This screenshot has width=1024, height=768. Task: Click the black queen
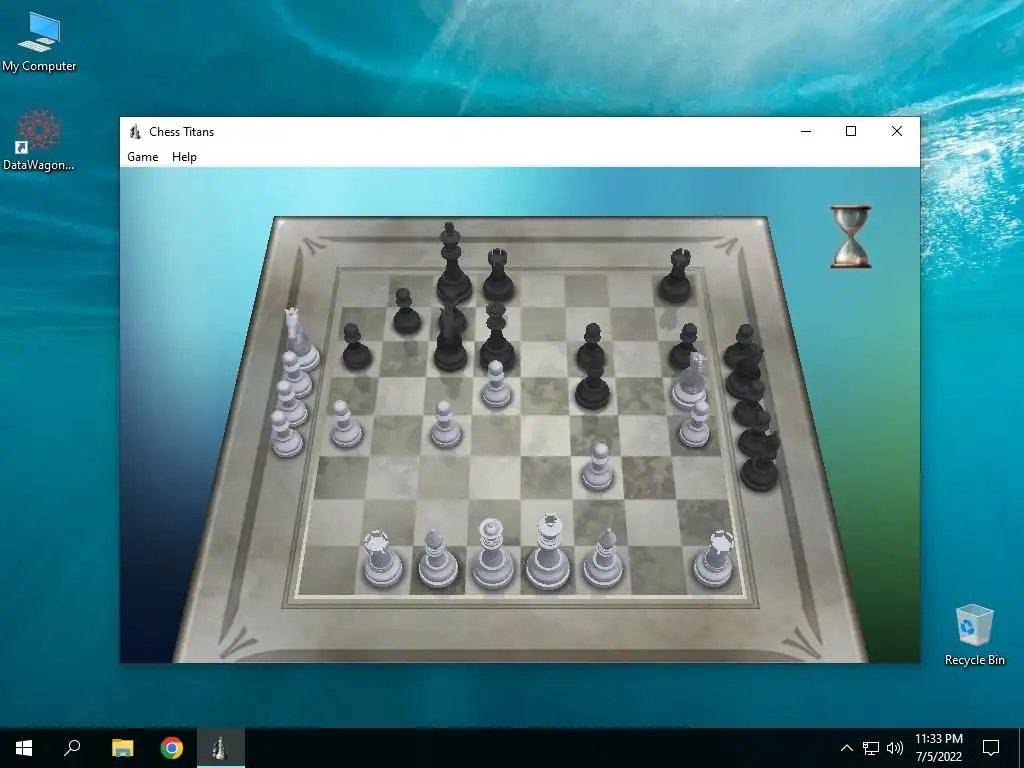497,336
